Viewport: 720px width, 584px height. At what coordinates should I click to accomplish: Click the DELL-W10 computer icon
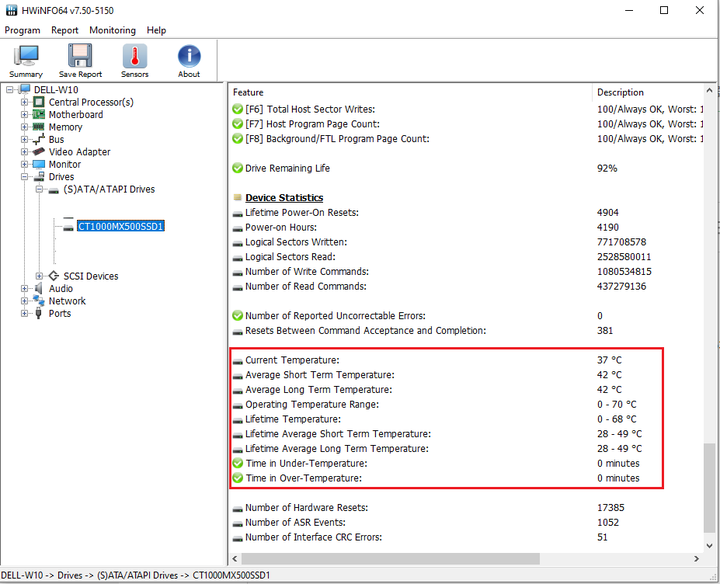point(24,90)
